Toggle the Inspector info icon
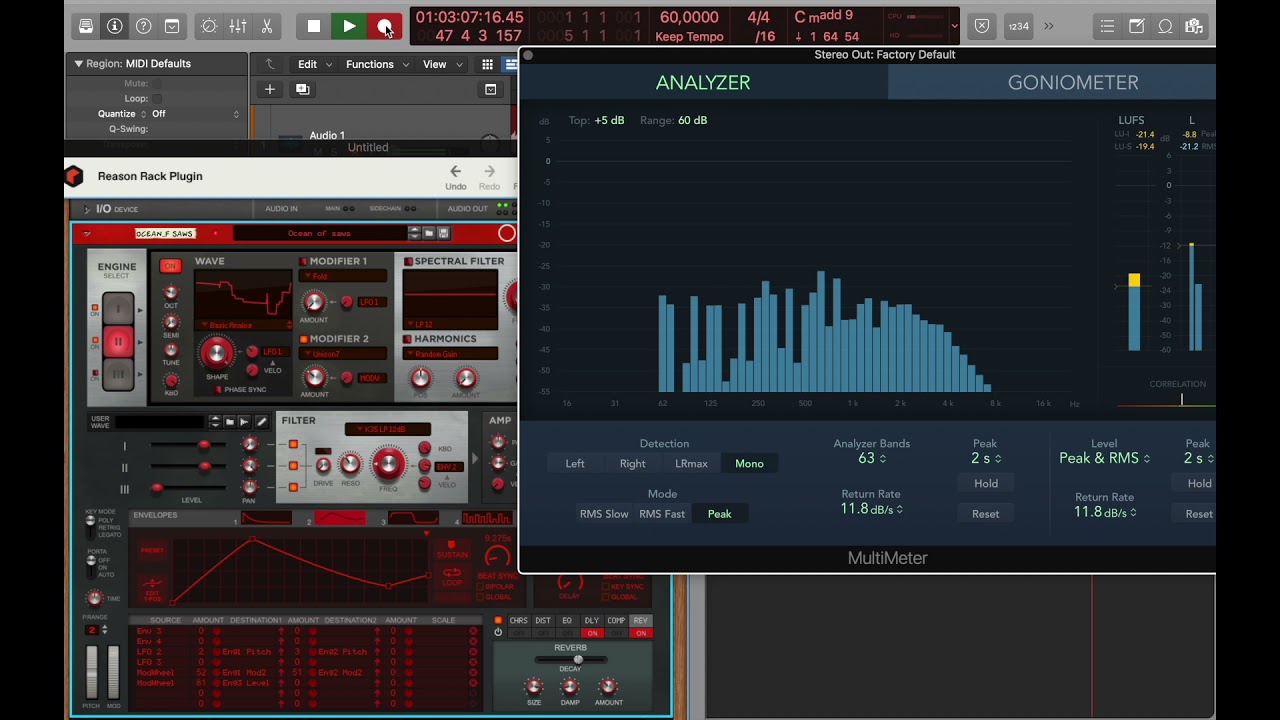Viewport: 1280px width, 720px height. pyautogui.click(x=114, y=26)
